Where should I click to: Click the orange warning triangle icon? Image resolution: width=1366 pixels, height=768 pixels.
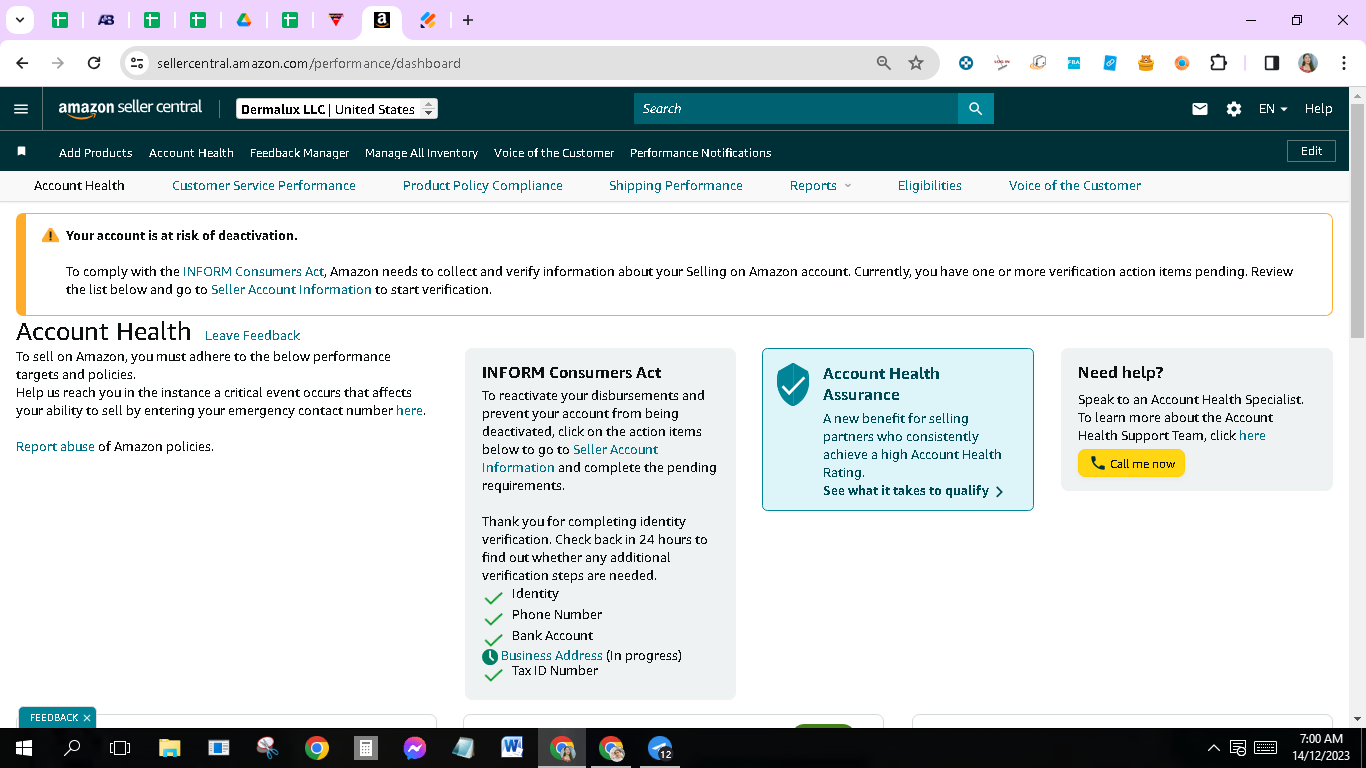pyautogui.click(x=50, y=236)
